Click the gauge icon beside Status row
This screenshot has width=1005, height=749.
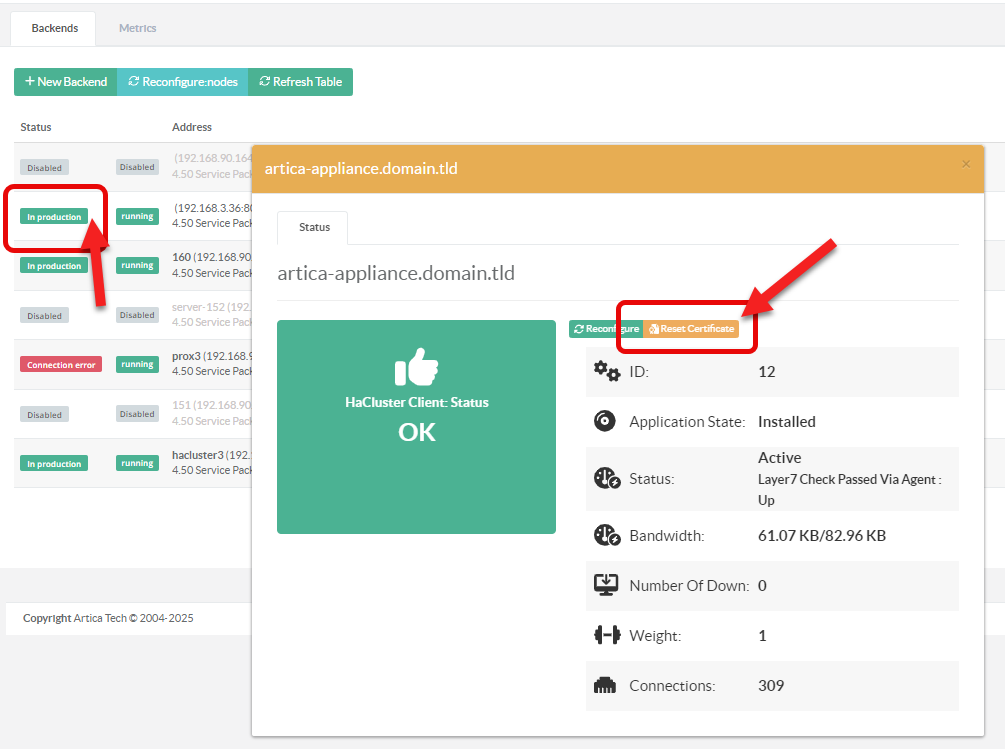pyautogui.click(x=606, y=478)
